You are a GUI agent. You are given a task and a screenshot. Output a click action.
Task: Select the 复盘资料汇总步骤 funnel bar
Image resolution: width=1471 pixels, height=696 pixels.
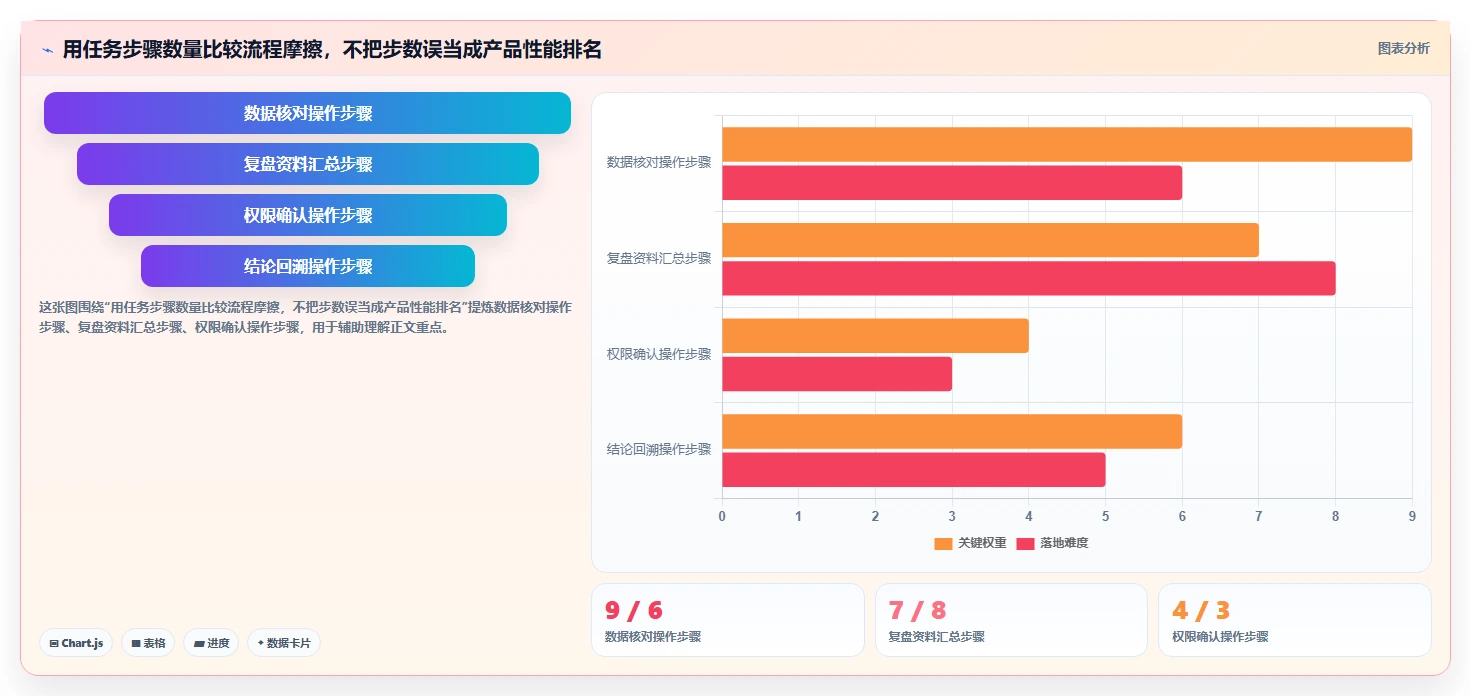(308, 164)
